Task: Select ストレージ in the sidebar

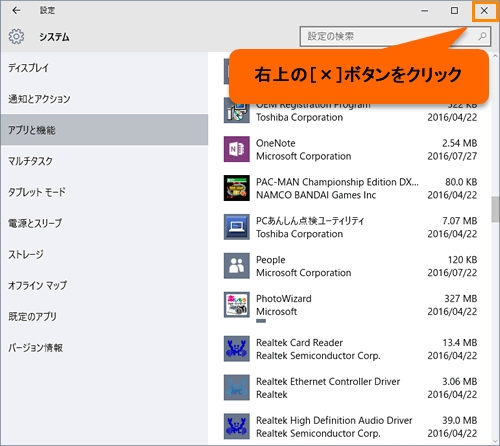Action: click(104, 254)
